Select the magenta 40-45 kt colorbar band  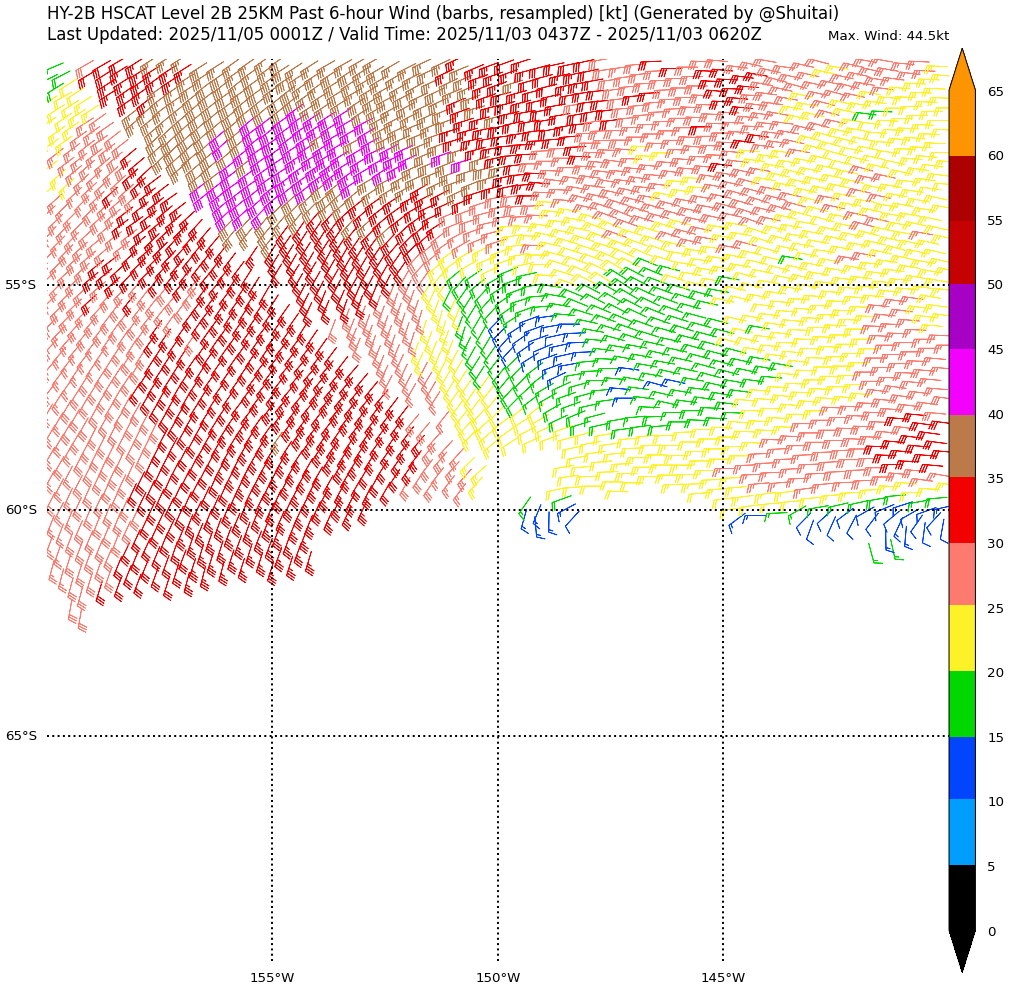coord(961,382)
